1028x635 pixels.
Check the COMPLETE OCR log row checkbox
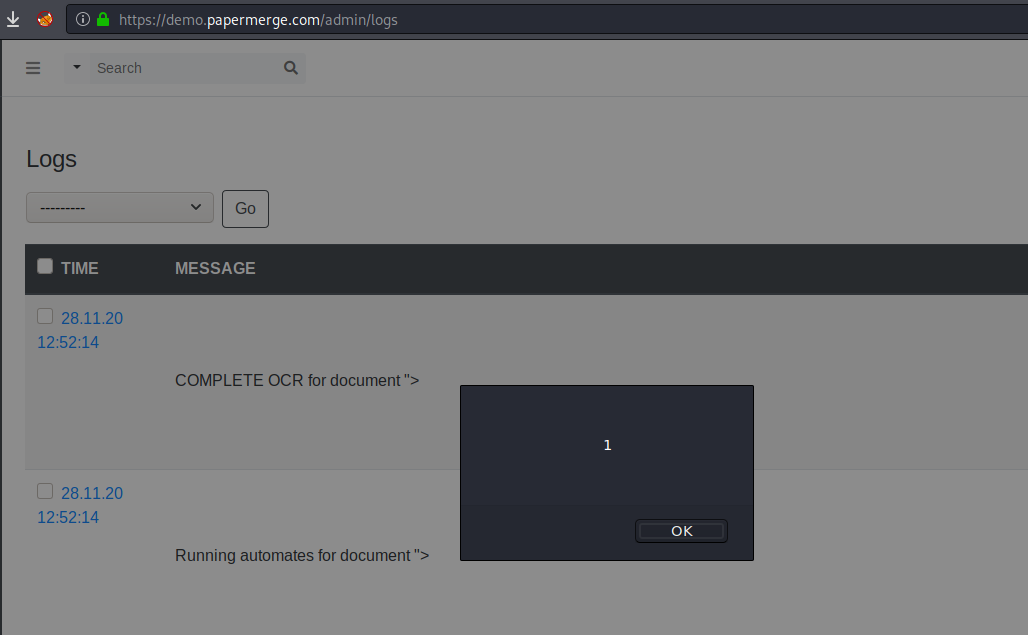click(x=45, y=317)
